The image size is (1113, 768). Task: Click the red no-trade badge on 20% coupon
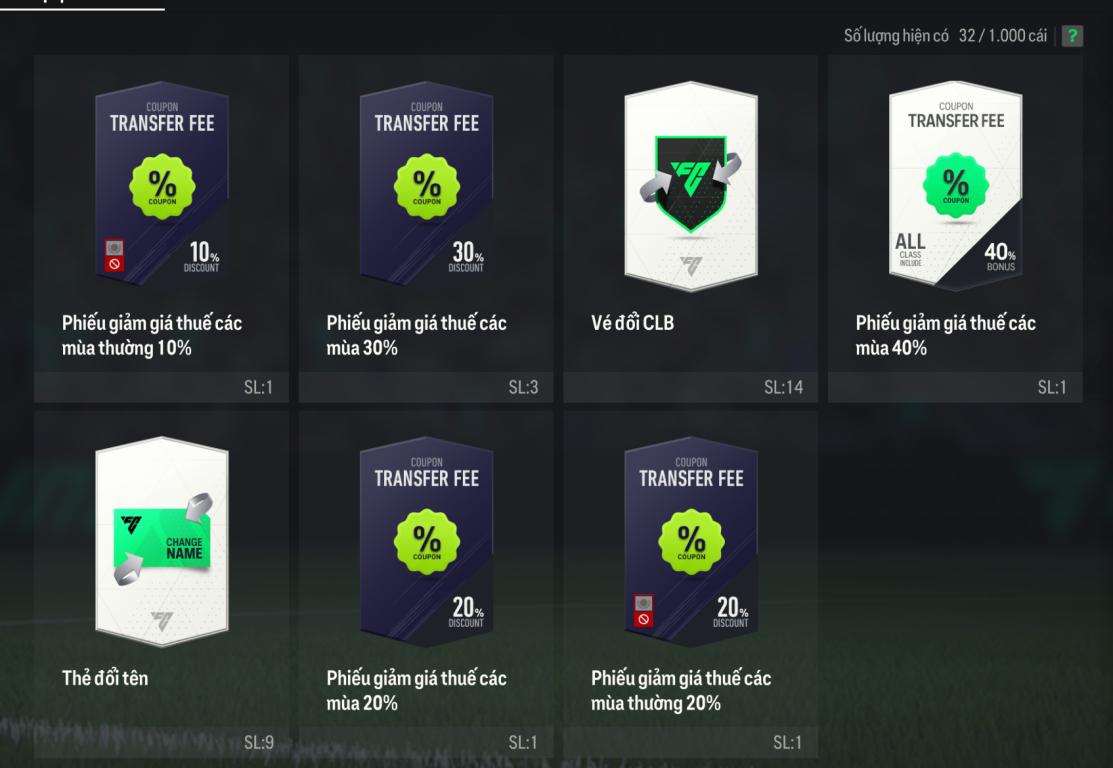click(x=644, y=611)
